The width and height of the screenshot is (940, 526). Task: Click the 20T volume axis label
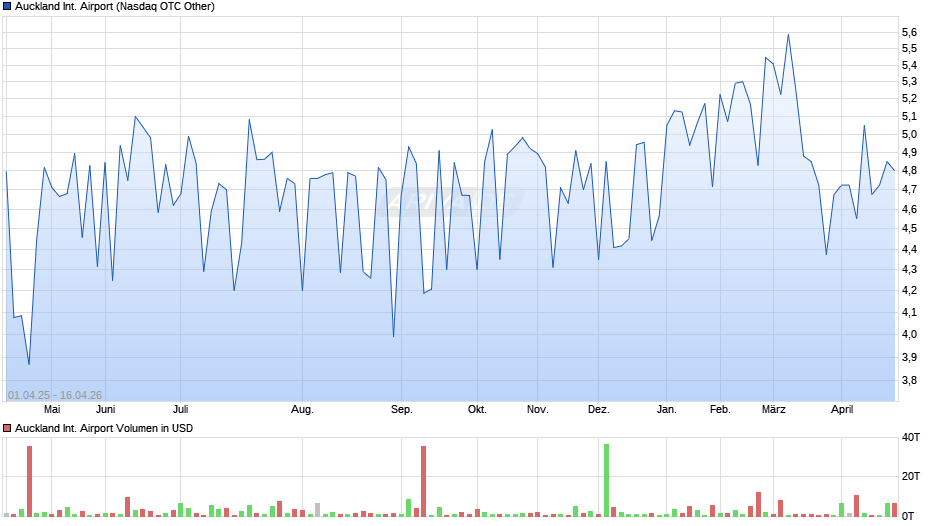911,476
